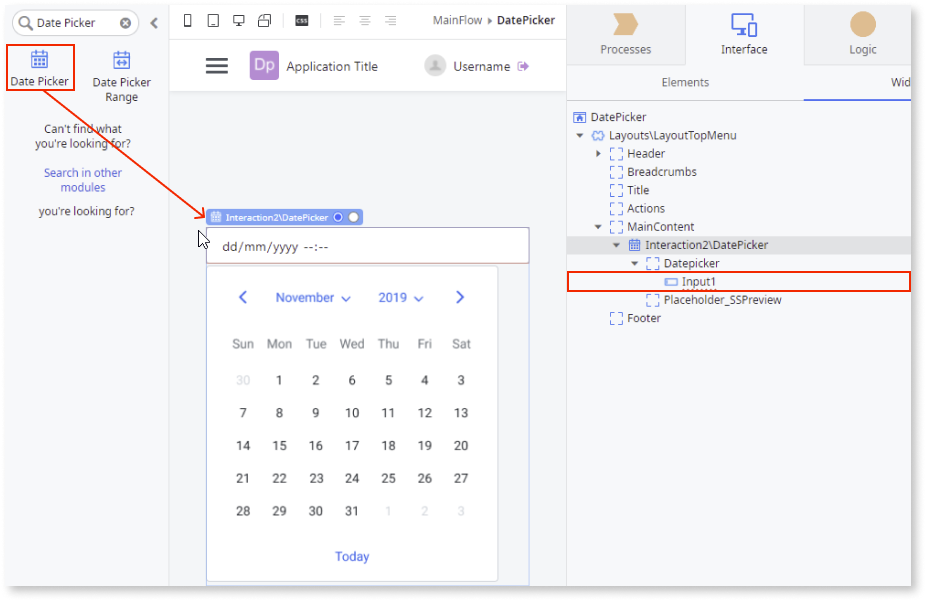Viewport: 926px width, 601px height.
Task: Click the Search in other modules link
Action: tap(82, 180)
